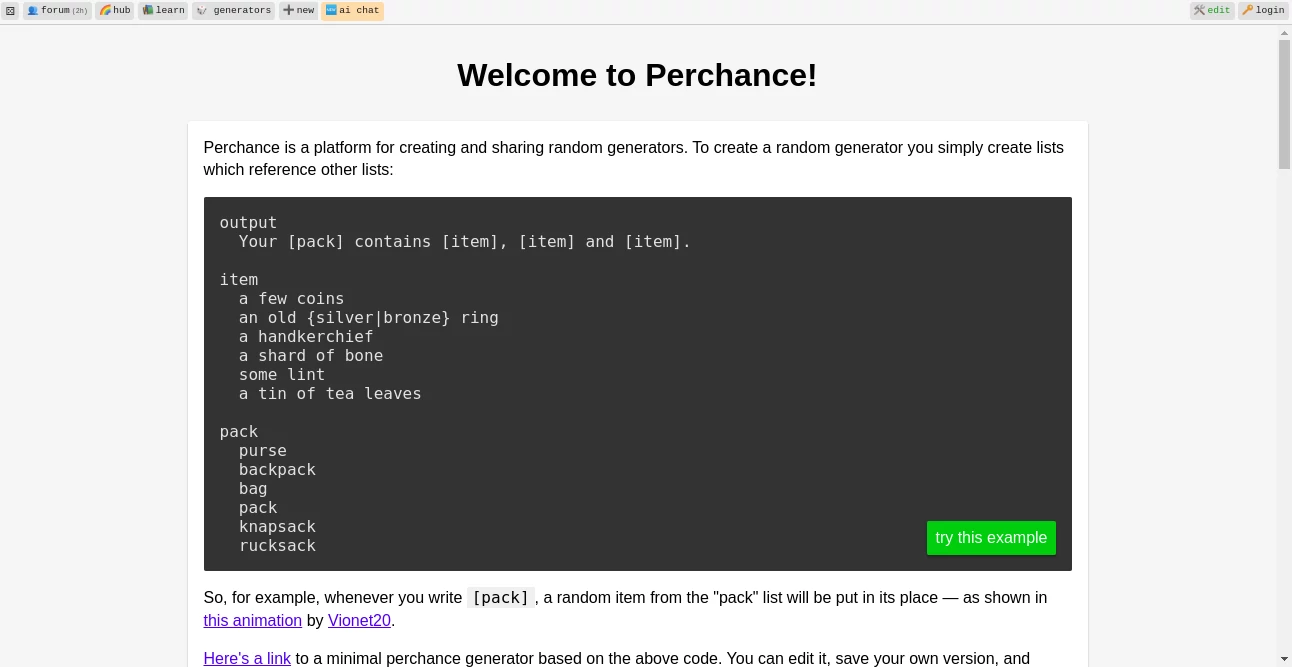The height and width of the screenshot is (667, 1292).
Task: Click the 'knapsack' list entry
Action: point(277,526)
